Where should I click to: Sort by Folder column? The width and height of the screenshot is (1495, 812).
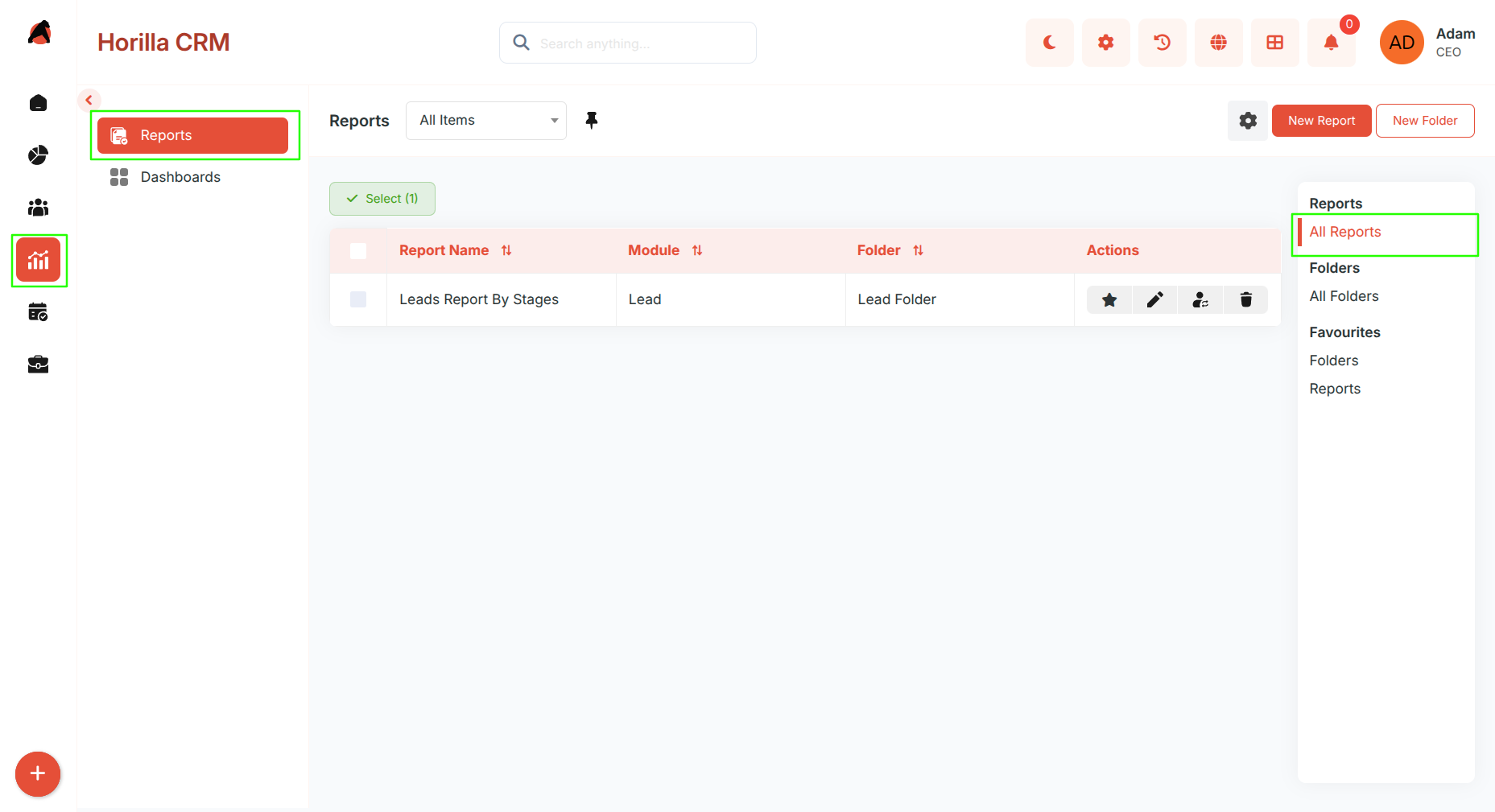coord(918,250)
